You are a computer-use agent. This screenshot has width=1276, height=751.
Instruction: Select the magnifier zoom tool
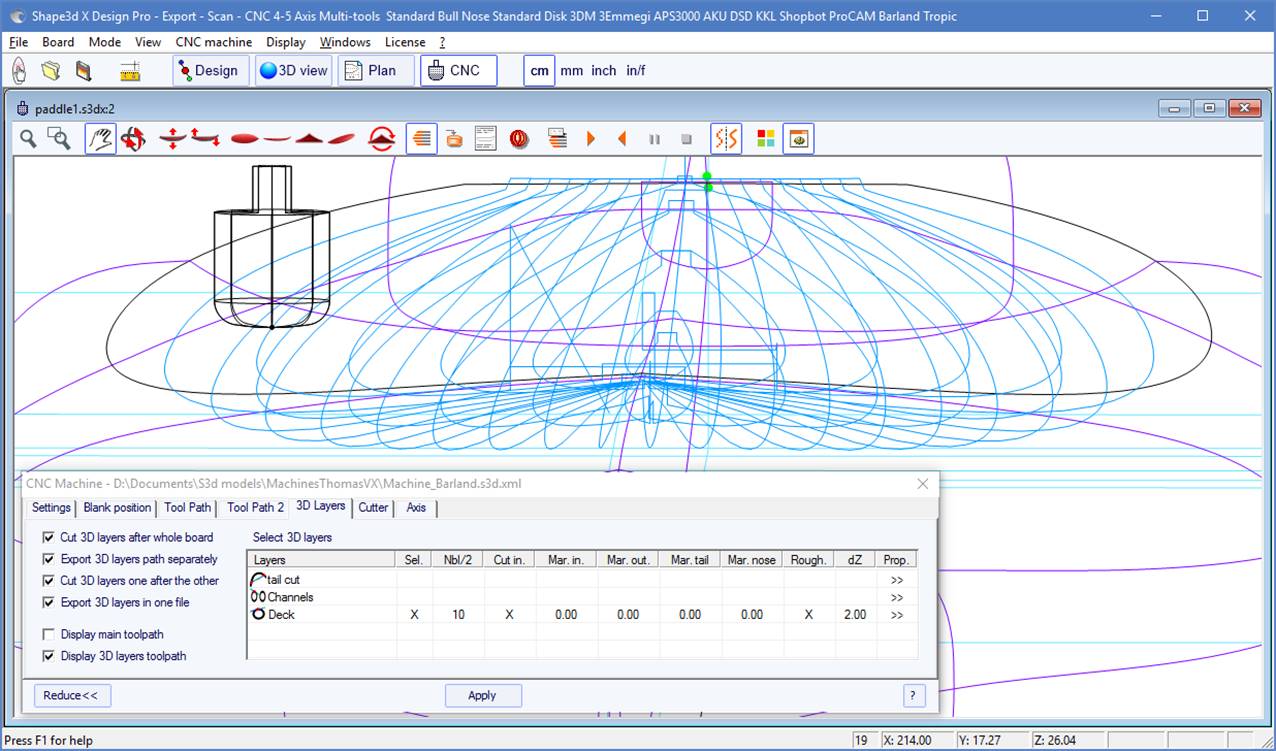tap(28, 139)
